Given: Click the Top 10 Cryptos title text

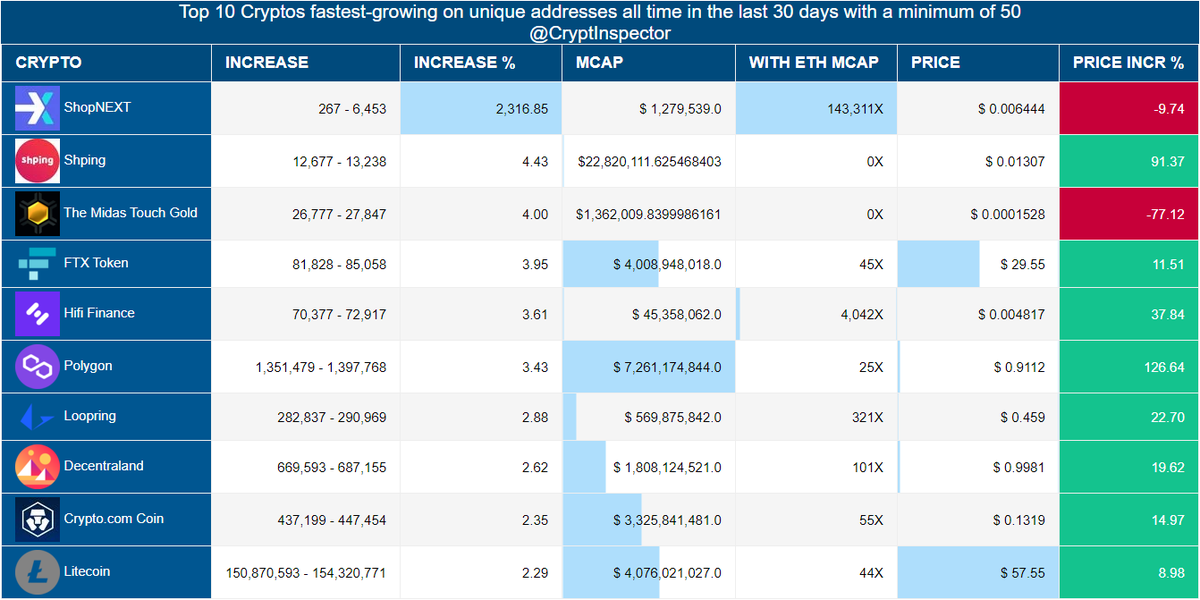Looking at the screenshot, I should click(600, 13).
